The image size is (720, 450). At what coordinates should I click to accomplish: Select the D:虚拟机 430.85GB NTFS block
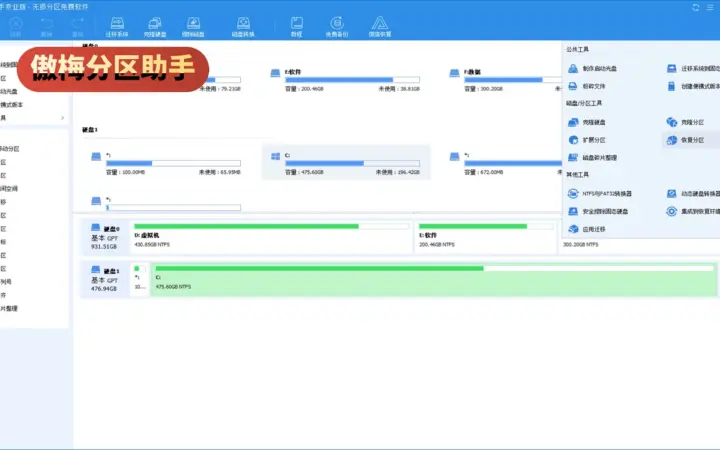[272, 236]
